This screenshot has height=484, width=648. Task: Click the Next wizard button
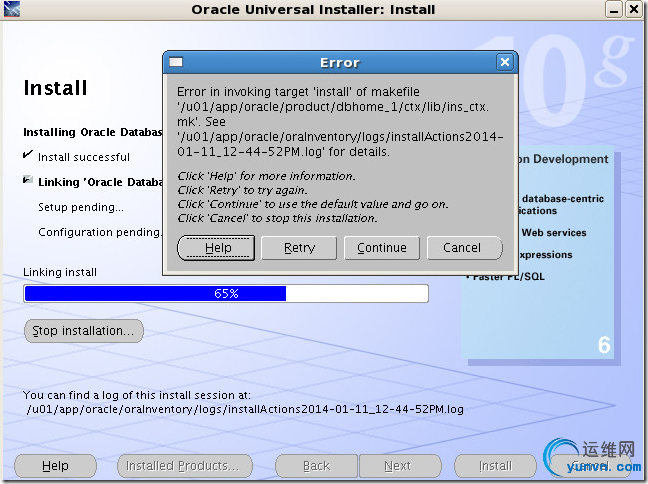pos(400,466)
